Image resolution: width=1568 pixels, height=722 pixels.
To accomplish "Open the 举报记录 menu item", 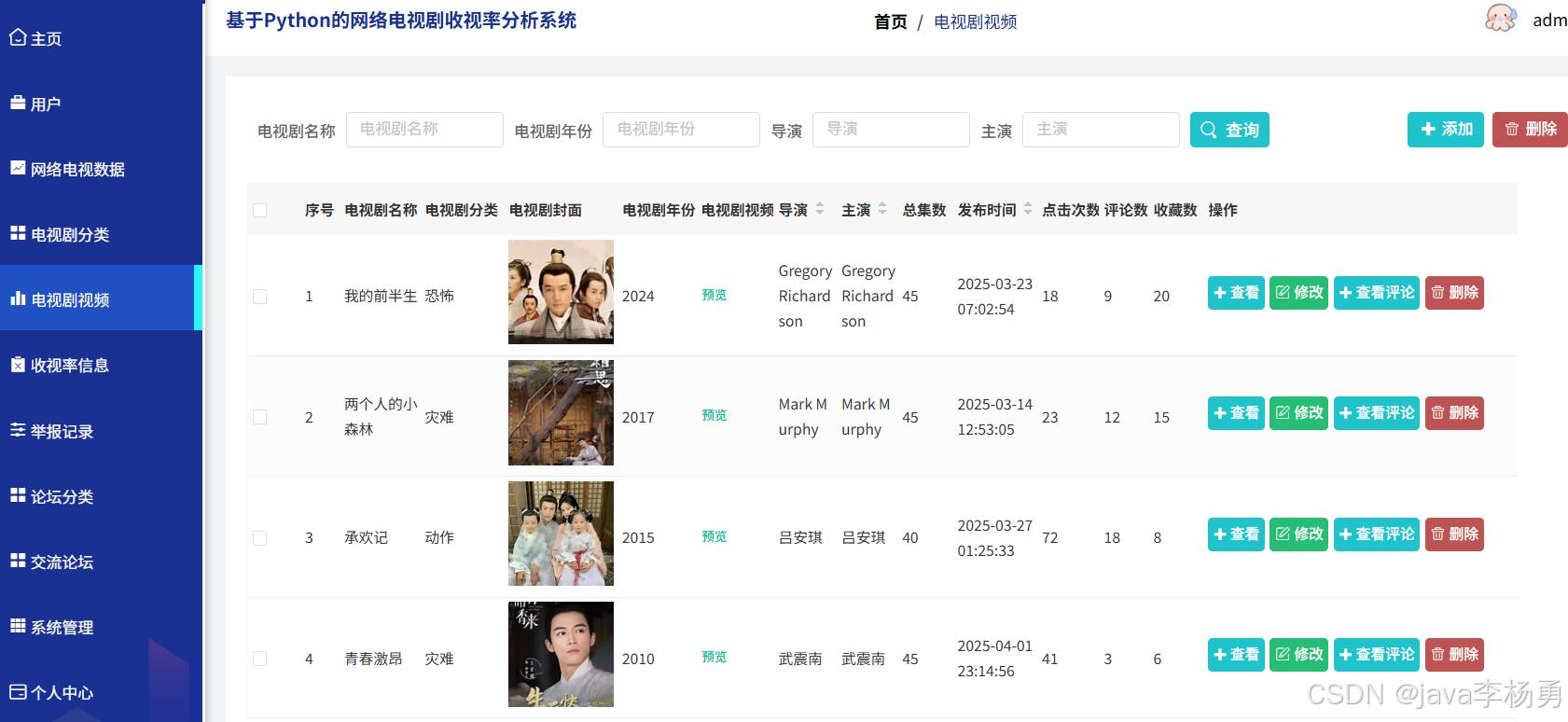I will (x=101, y=431).
